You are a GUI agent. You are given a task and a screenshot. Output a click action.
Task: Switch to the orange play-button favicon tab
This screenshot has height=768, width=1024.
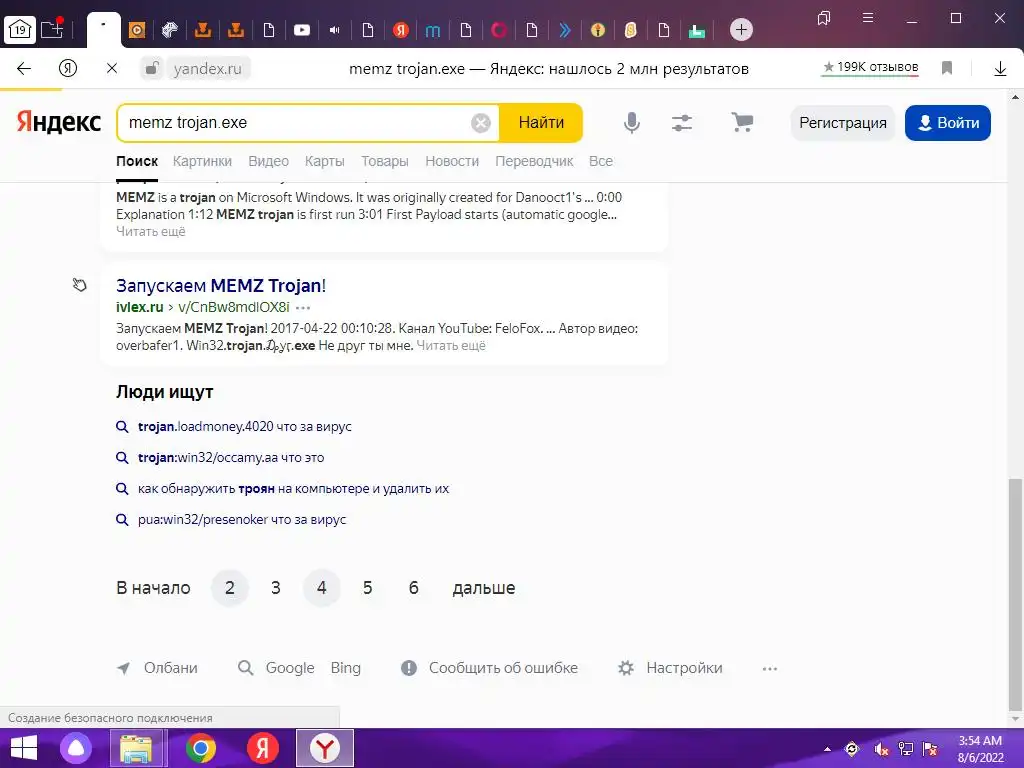tap(137, 30)
